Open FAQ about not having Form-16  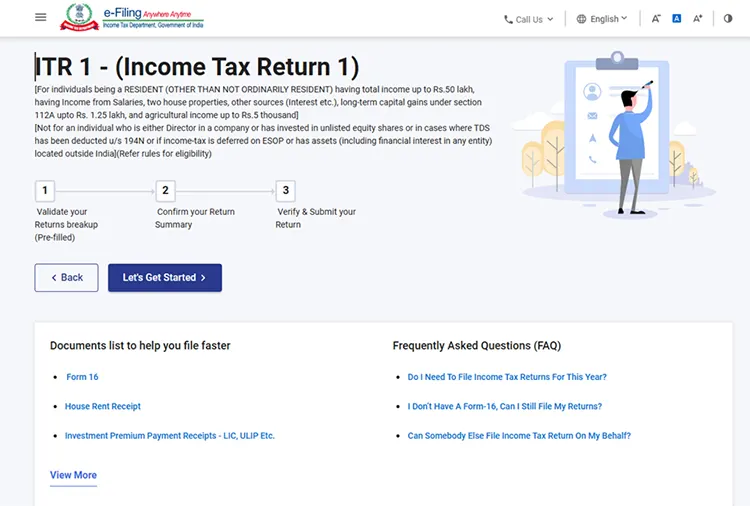click(x=505, y=406)
